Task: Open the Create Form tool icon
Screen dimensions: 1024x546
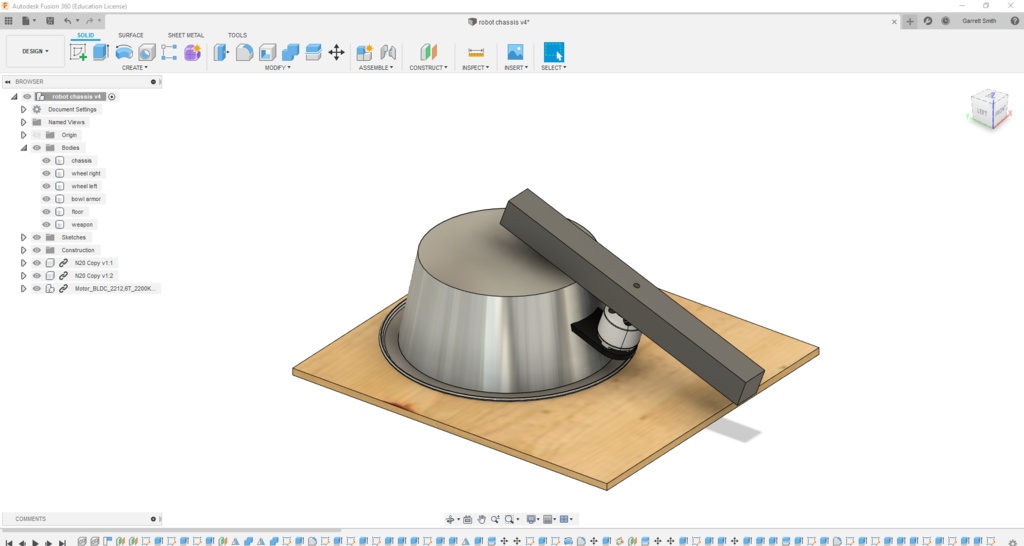Action: pos(192,52)
